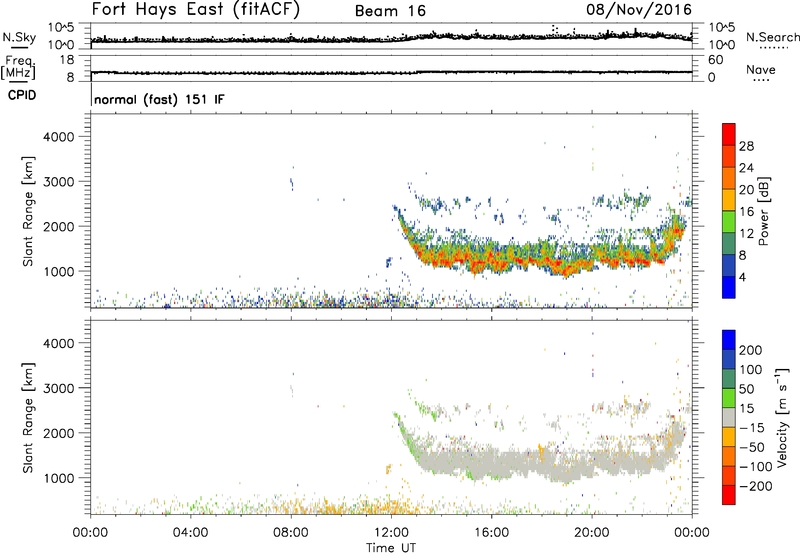Click gray band of velocity colorbar
This screenshot has width=800, height=554.
click(x=729, y=418)
